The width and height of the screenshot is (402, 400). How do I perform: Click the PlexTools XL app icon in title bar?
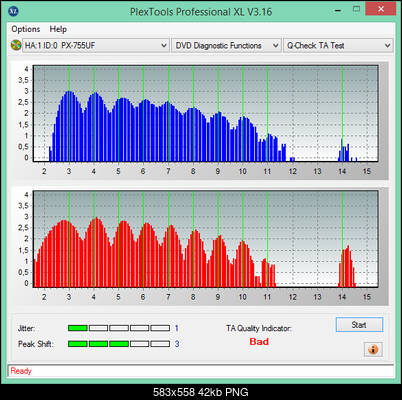pyautogui.click(x=13, y=11)
